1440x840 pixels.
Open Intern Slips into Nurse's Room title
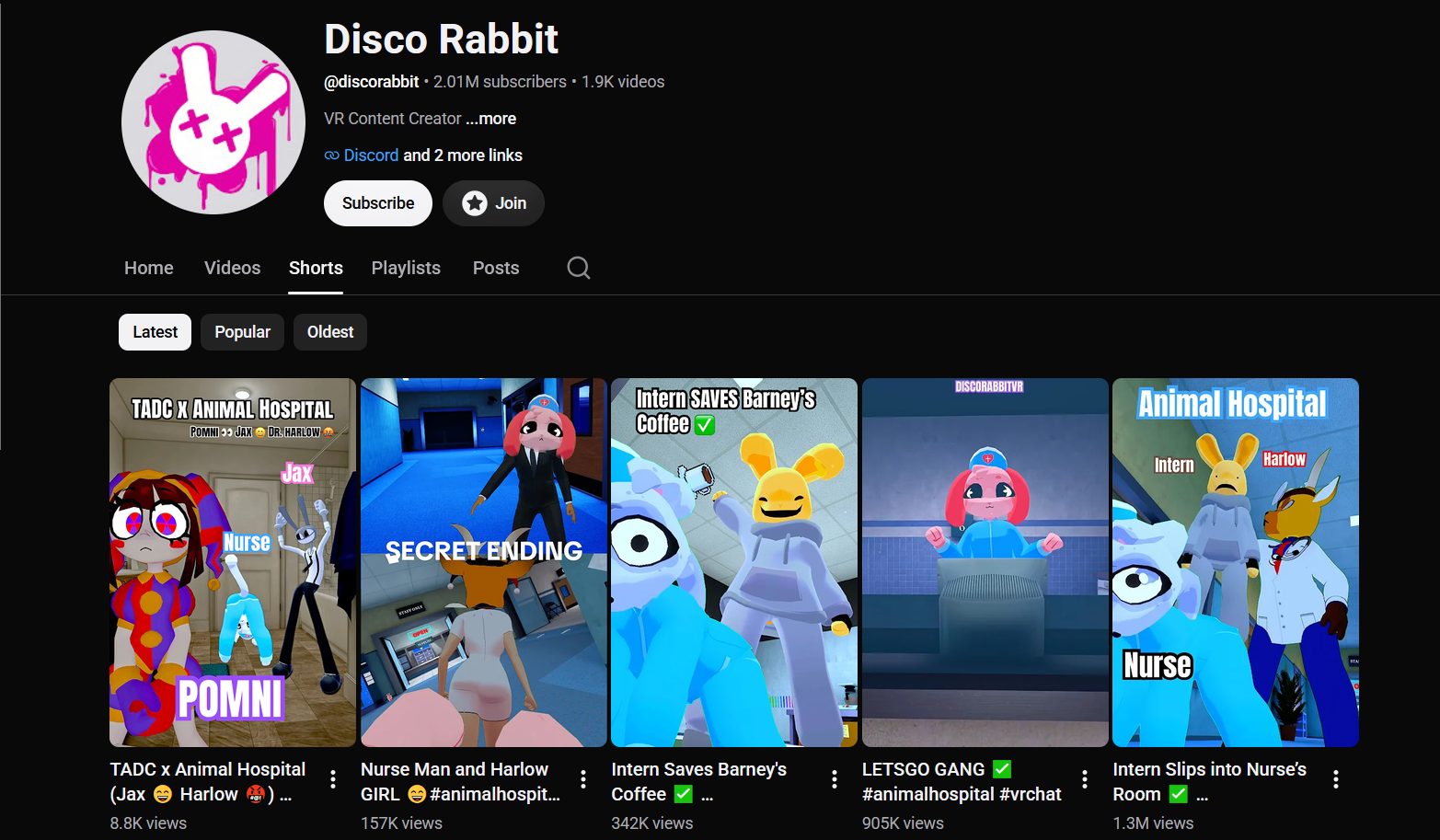tap(1209, 781)
